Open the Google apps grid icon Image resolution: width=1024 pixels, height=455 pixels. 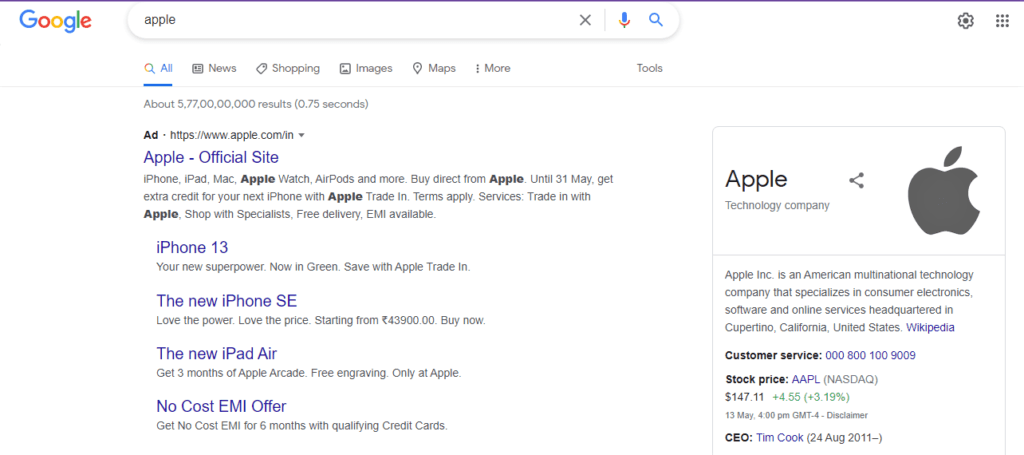click(x=1002, y=21)
